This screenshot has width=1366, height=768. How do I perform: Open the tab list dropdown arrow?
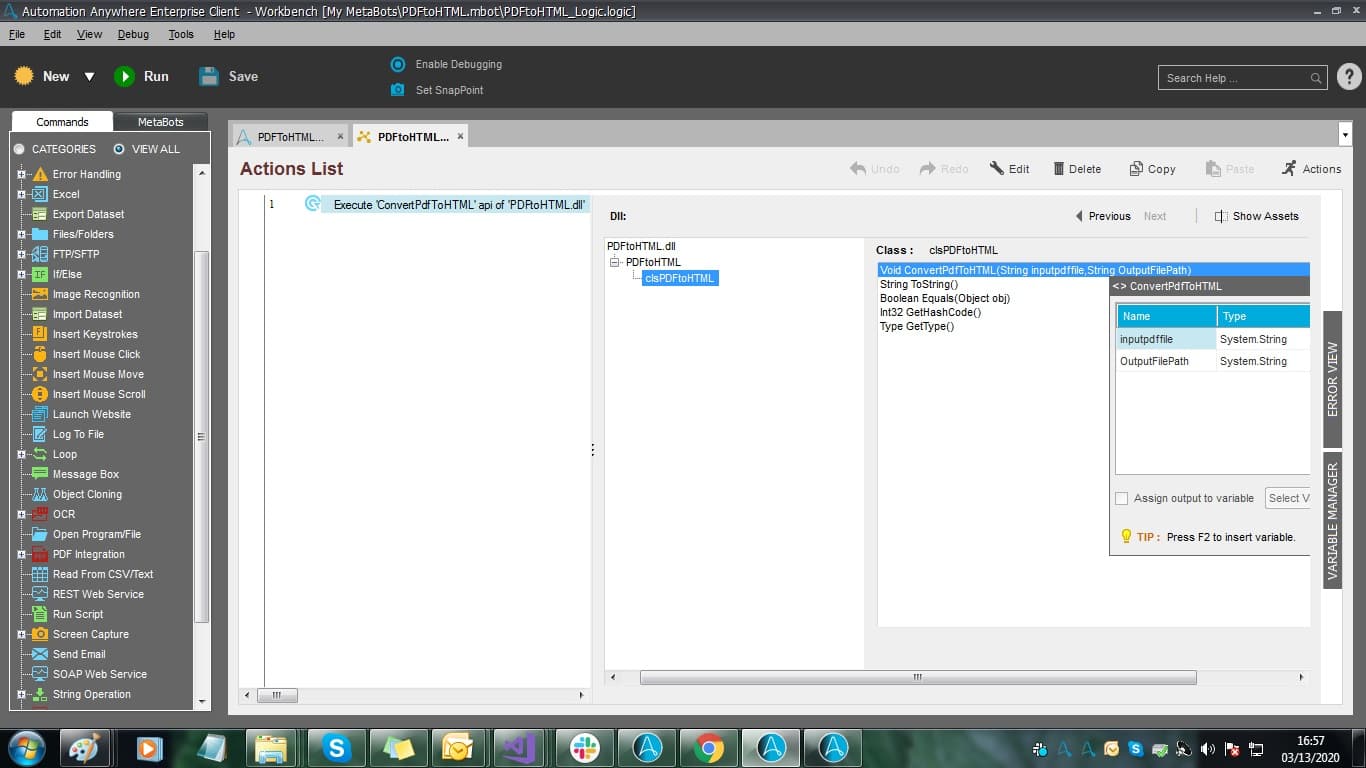1344,133
